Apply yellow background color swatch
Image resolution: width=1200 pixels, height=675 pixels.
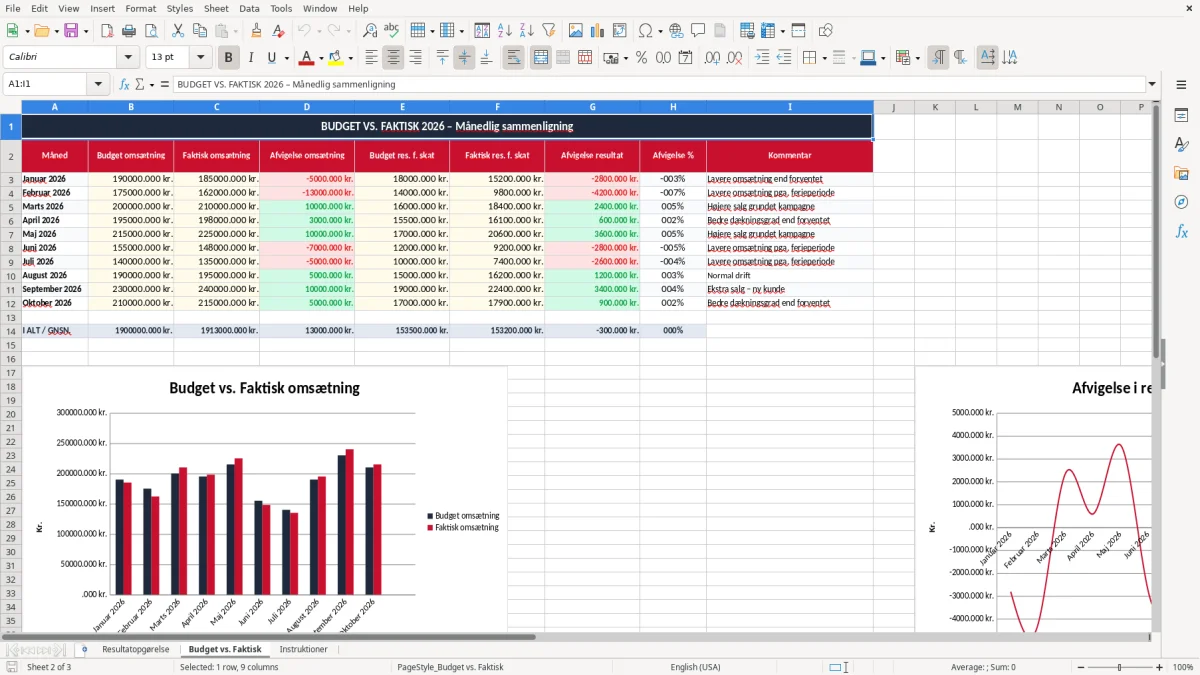[336, 58]
